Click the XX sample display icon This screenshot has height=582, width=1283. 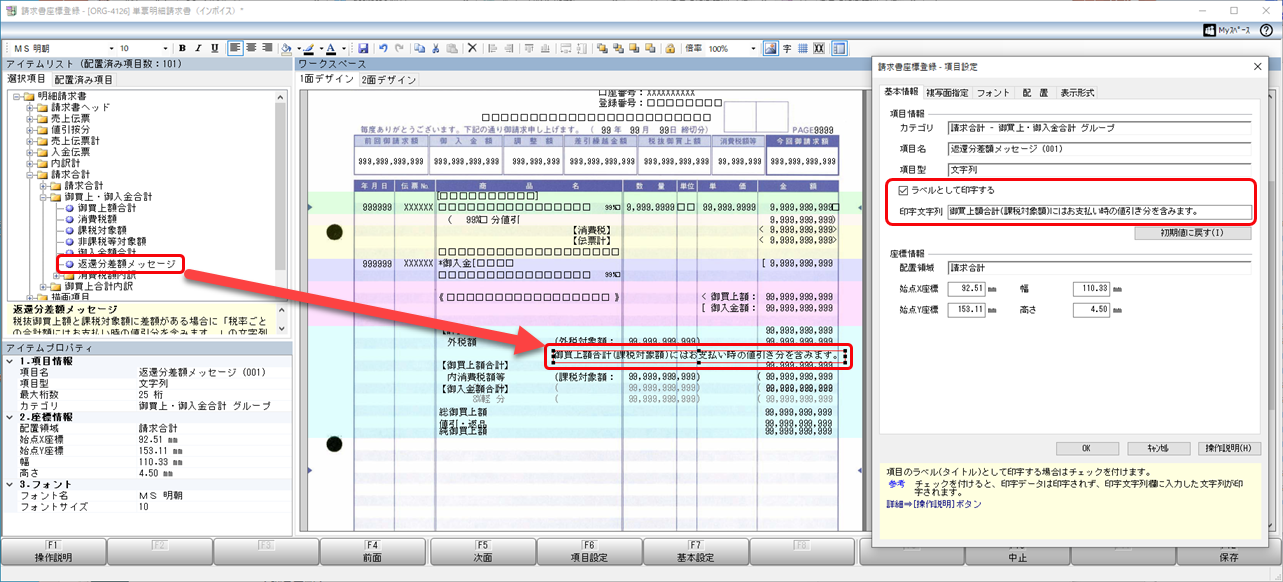click(818, 48)
